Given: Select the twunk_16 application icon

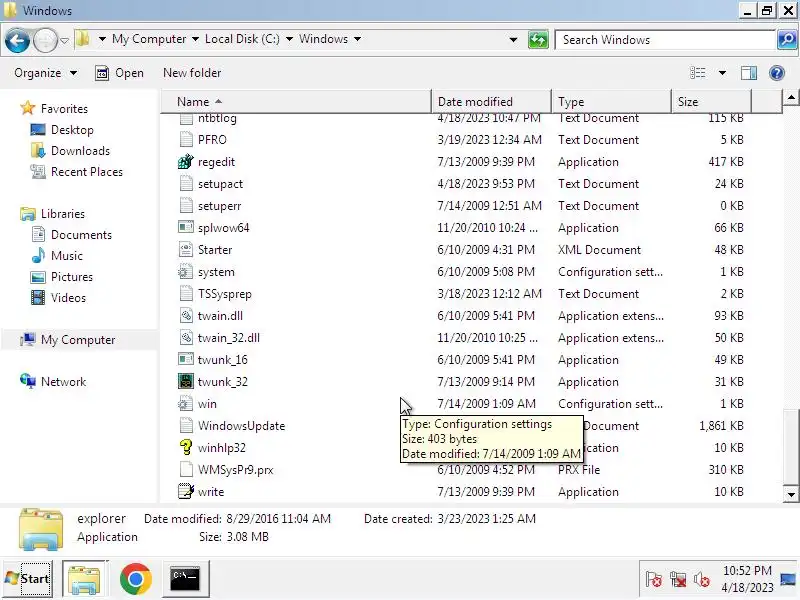Looking at the screenshot, I should [186, 360].
